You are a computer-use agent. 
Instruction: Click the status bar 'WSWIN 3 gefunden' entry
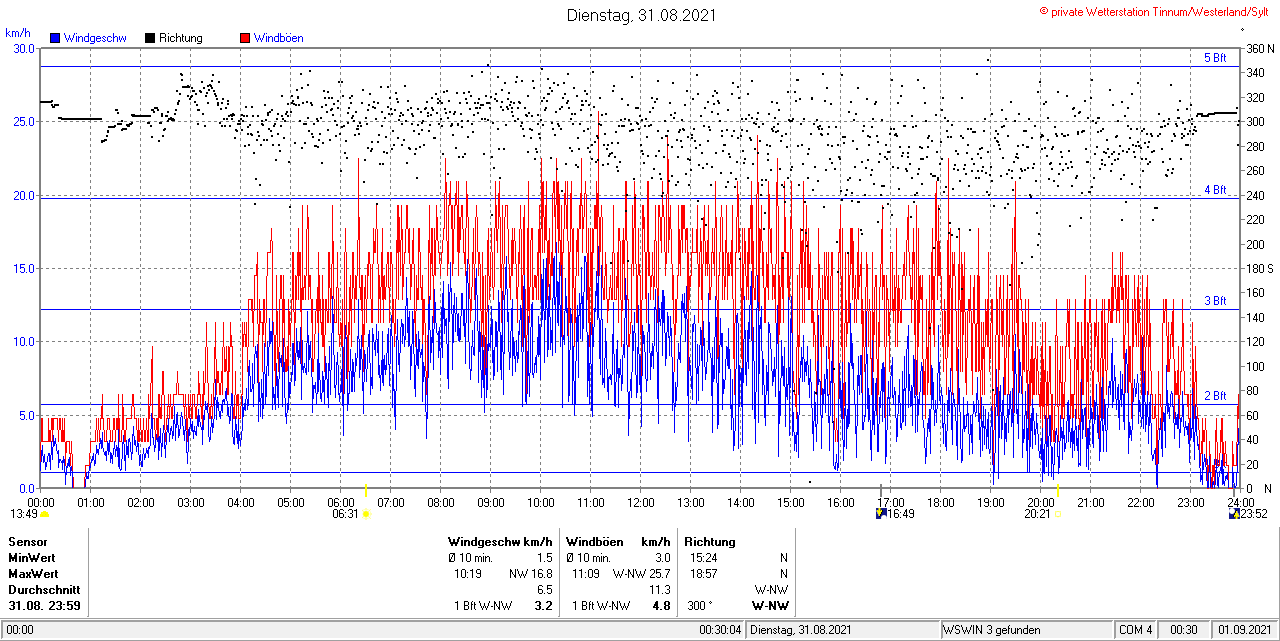tap(992, 630)
